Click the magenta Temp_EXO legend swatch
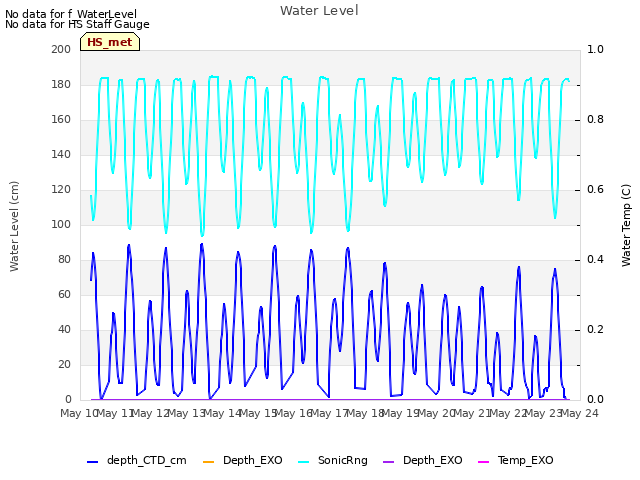Image resolution: width=640 pixels, height=480 pixels. pyautogui.click(x=483, y=462)
